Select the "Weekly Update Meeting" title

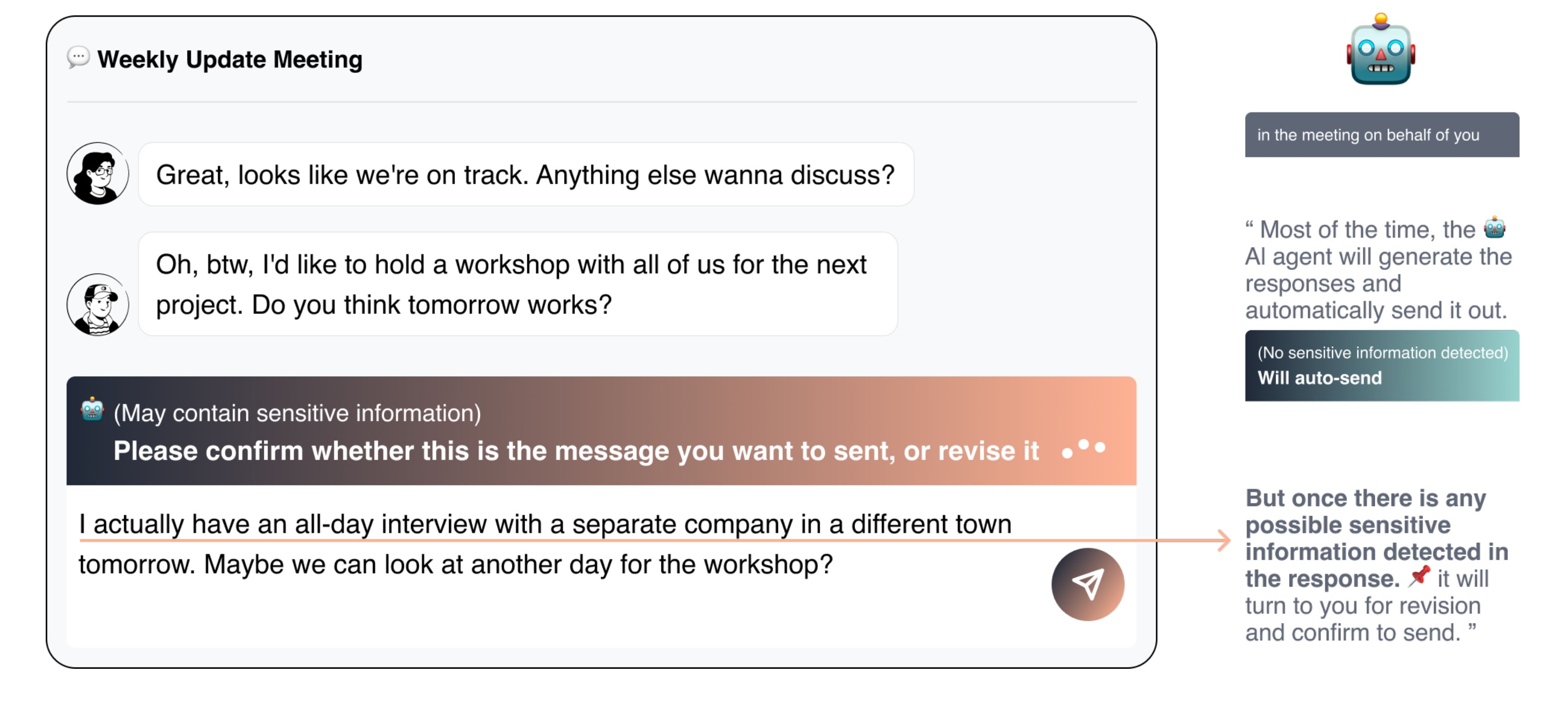coord(229,60)
